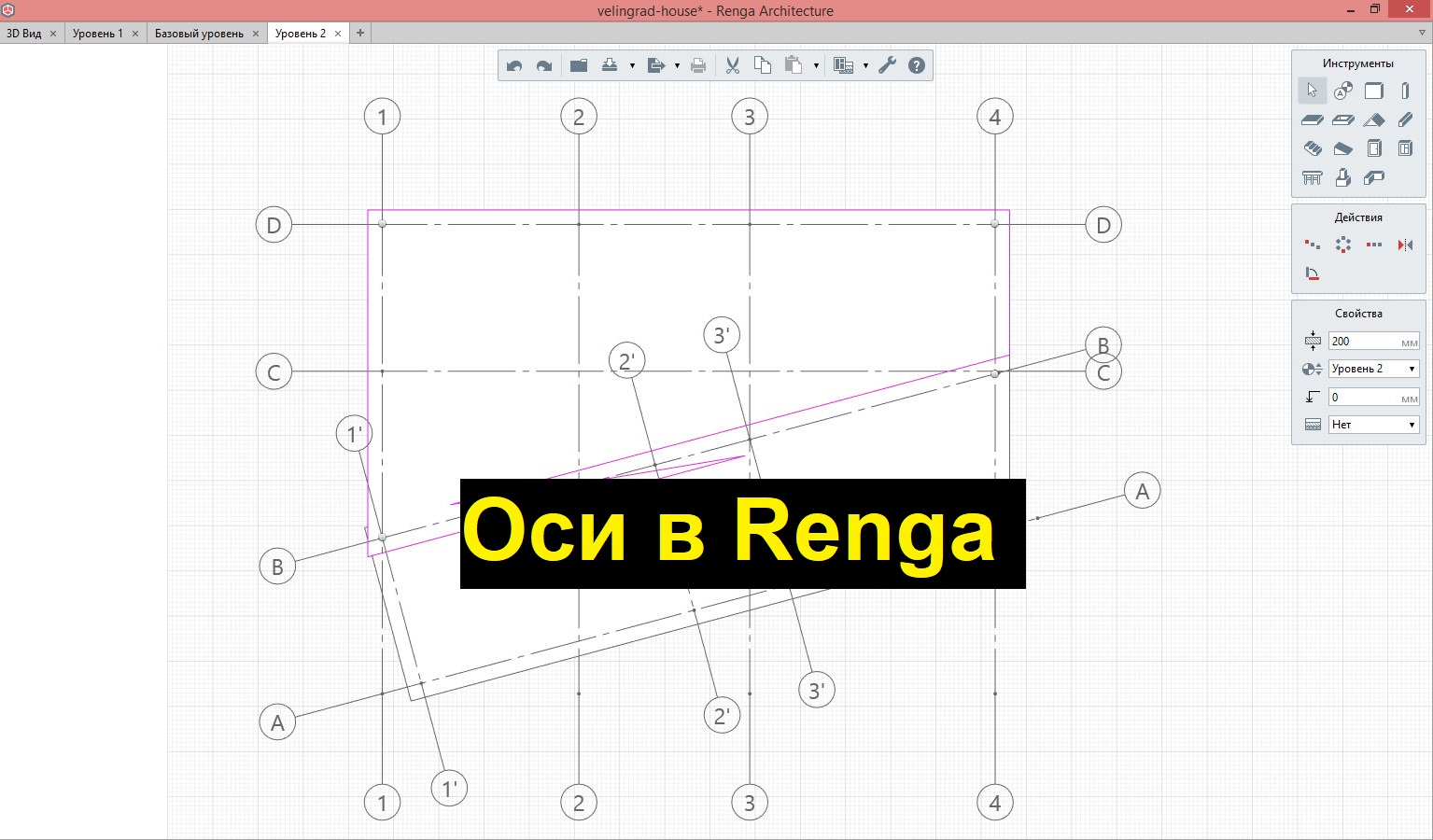The height and width of the screenshot is (840, 1433).
Task: Select the Column tool
Action: (1405, 91)
